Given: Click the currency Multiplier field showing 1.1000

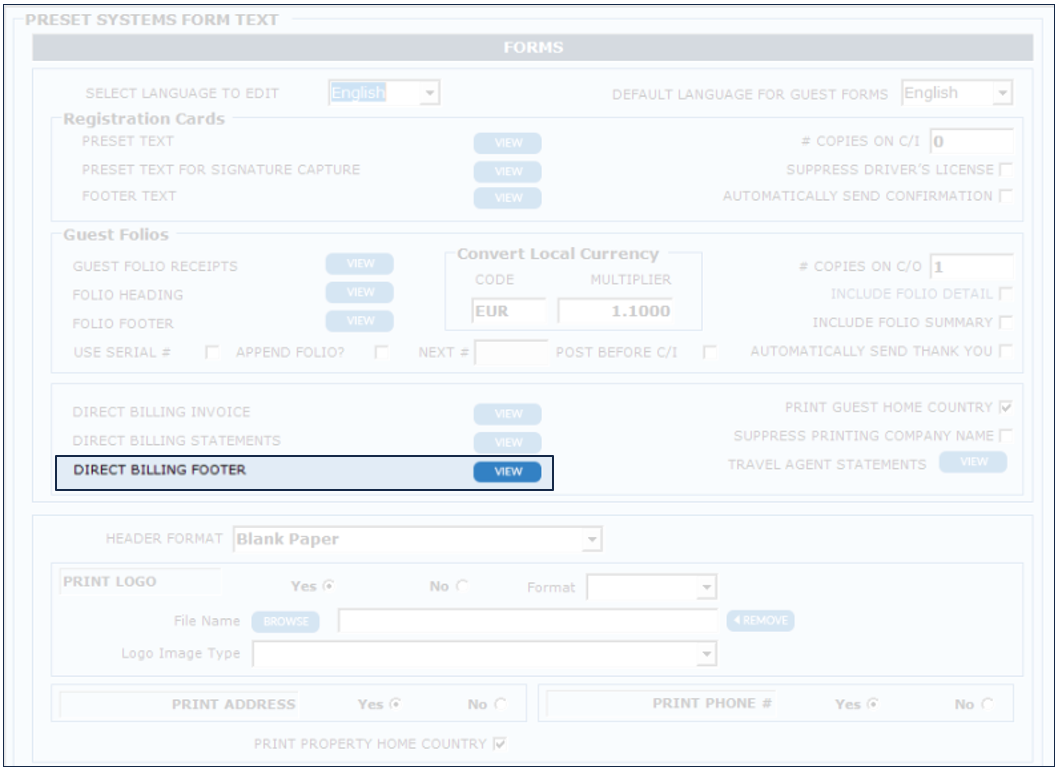Looking at the screenshot, I should coord(615,312).
